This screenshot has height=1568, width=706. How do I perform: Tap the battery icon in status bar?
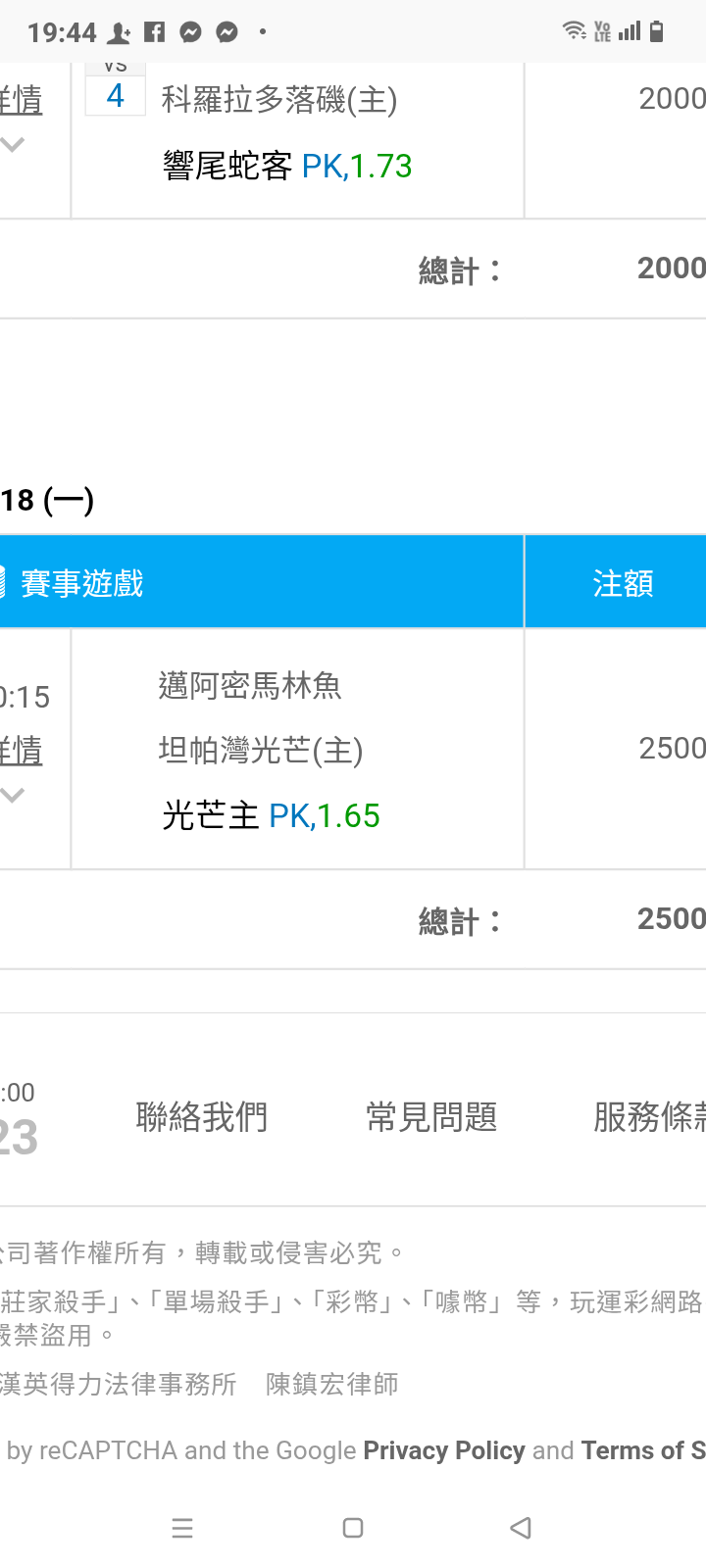657,31
